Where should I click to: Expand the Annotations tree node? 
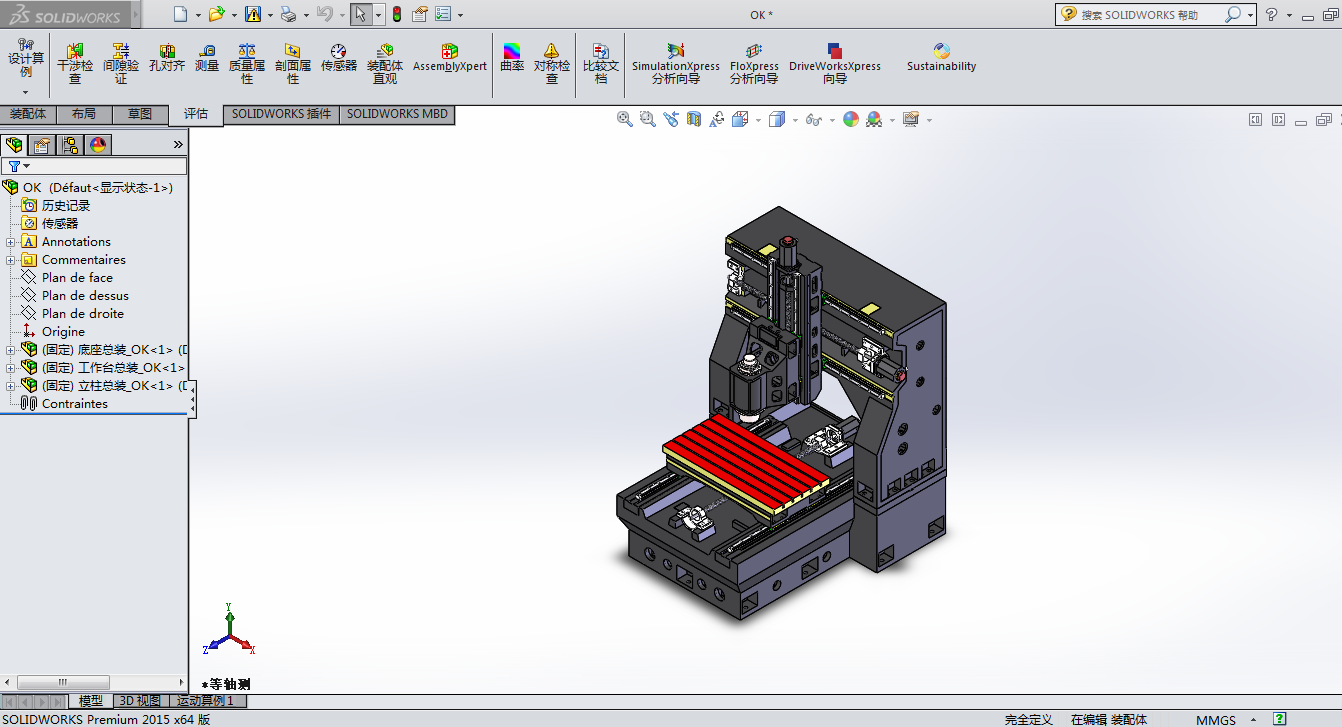(11, 242)
